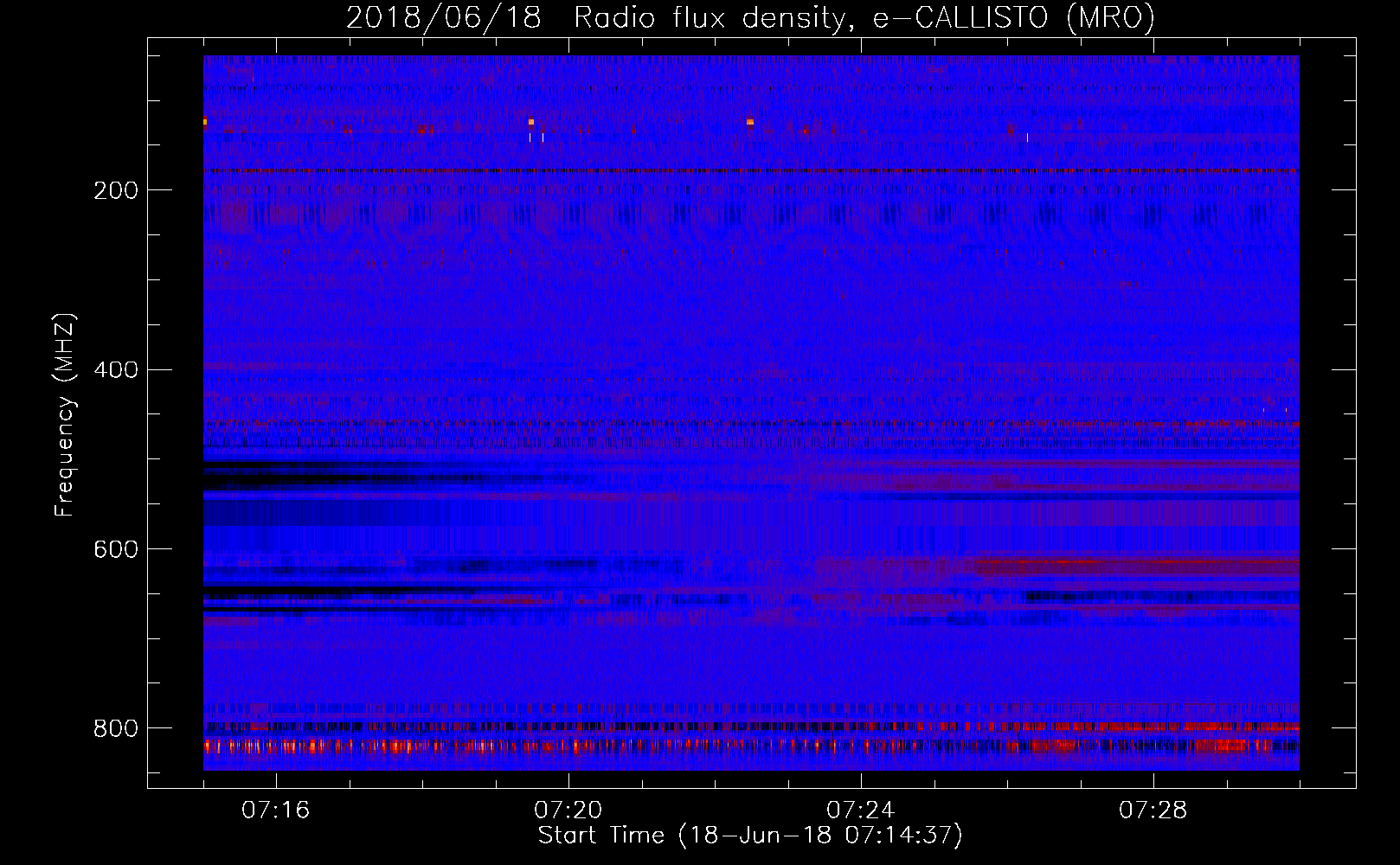Click the "Start Time (18-Jun-18 07:14:37)" x-axis label
The image size is (1400, 865).
click(x=750, y=836)
